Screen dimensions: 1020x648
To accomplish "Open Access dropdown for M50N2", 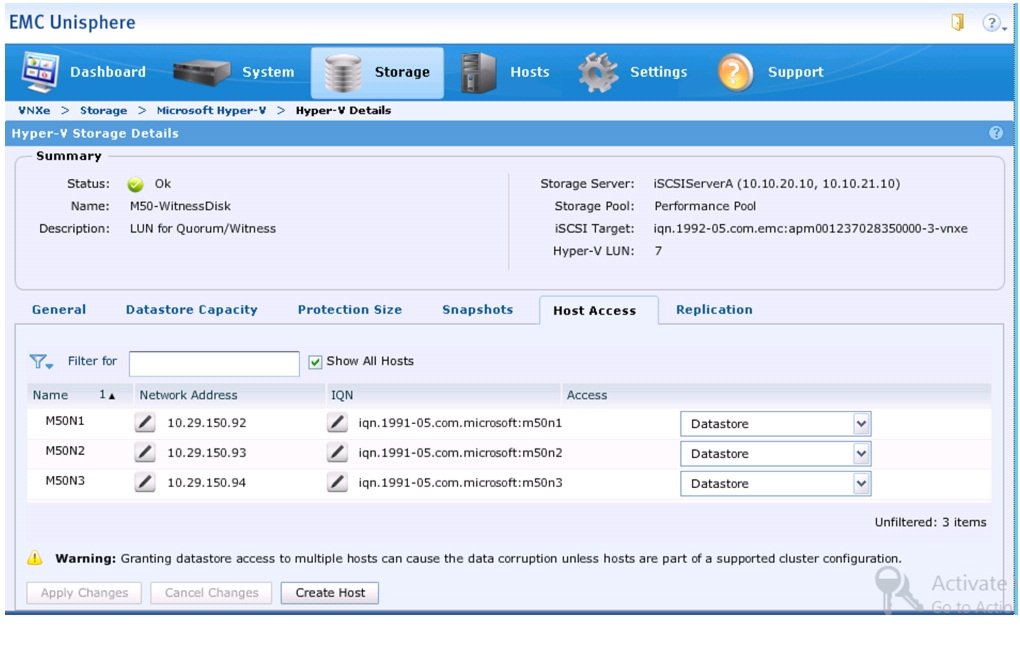I will (x=775, y=454).
